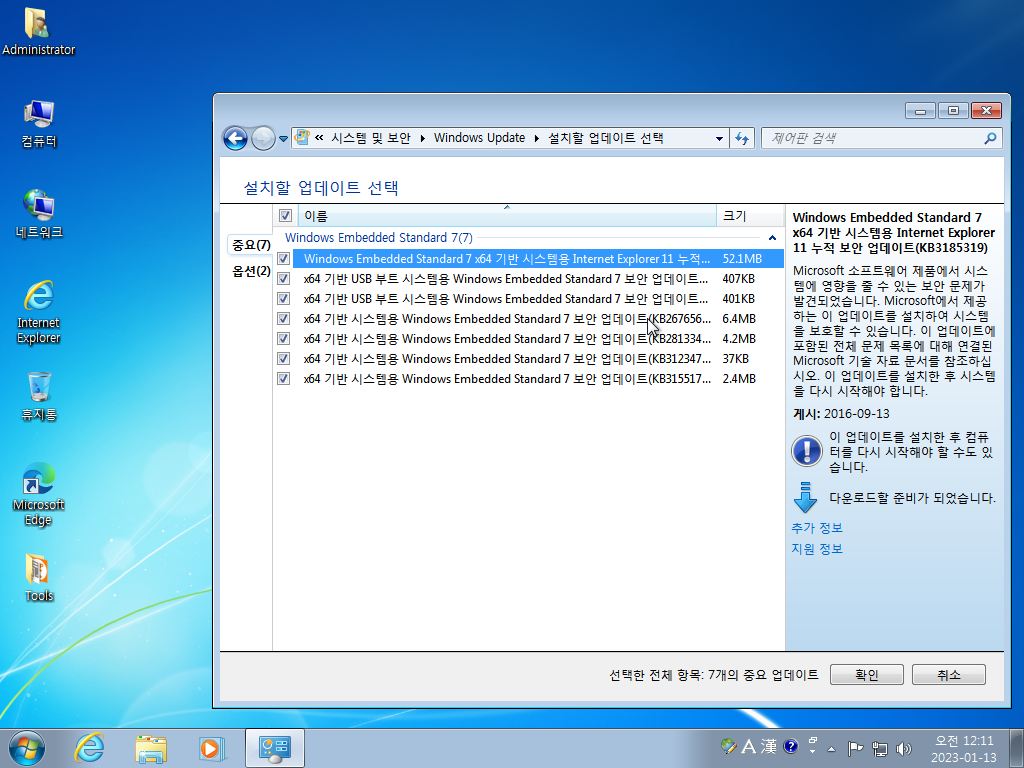Open the 지원 정보 link
The height and width of the screenshot is (768, 1024).
point(817,549)
